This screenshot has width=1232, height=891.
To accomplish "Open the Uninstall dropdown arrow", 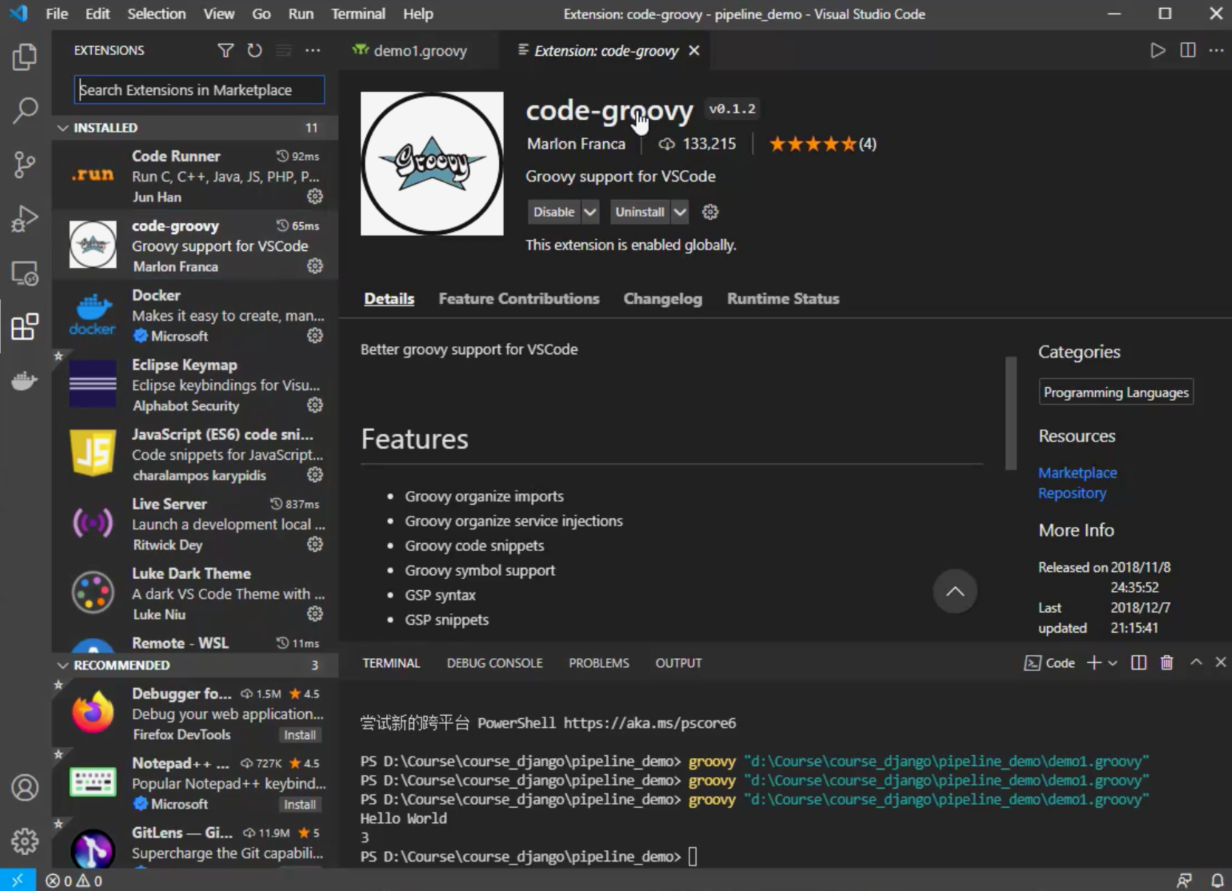I will click(680, 212).
